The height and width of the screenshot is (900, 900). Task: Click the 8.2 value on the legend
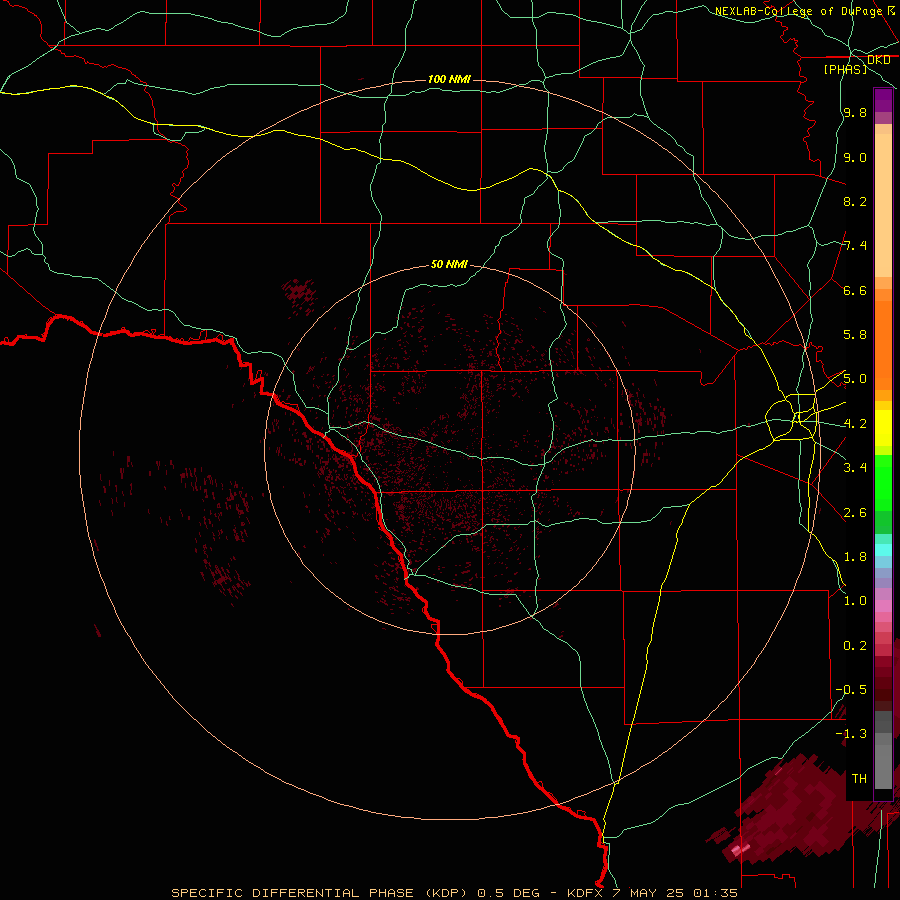click(855, 201)
